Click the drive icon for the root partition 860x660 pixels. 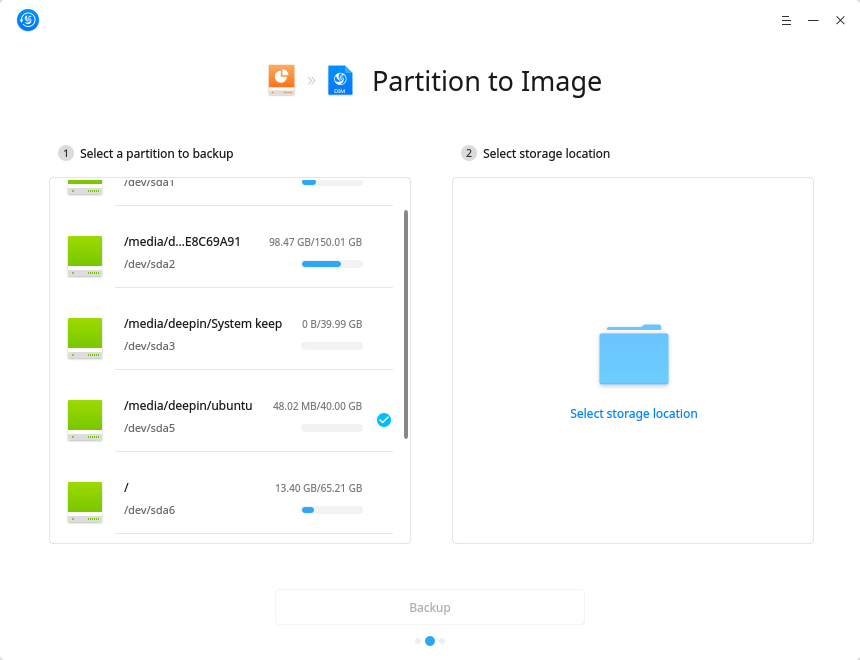pyautogui.click(x=85, y=501)
